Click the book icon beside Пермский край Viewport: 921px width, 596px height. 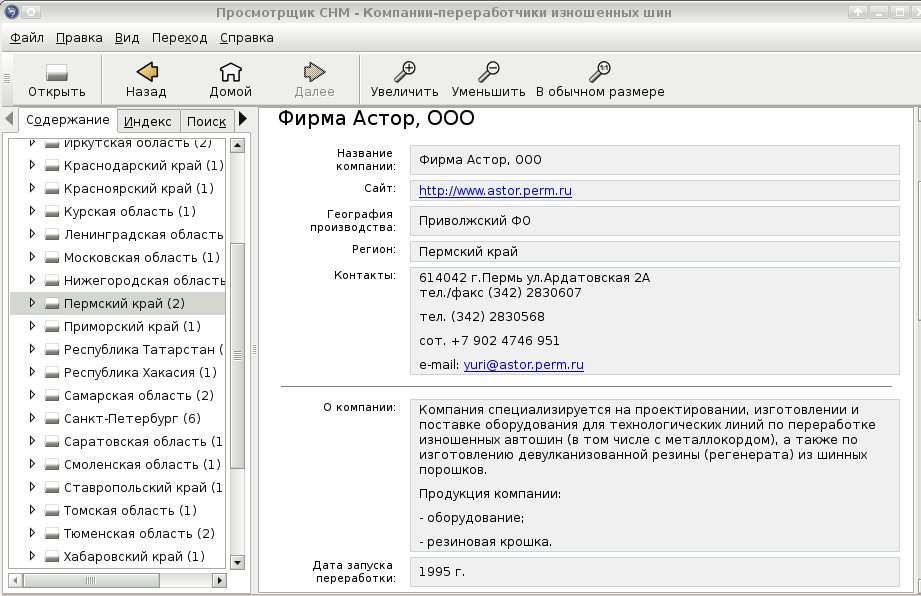52,304
